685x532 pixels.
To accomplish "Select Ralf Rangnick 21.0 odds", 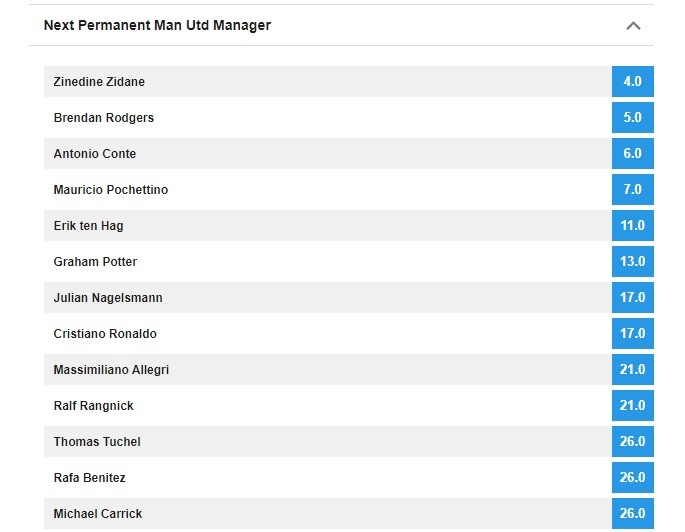I will tap(632, 406).
